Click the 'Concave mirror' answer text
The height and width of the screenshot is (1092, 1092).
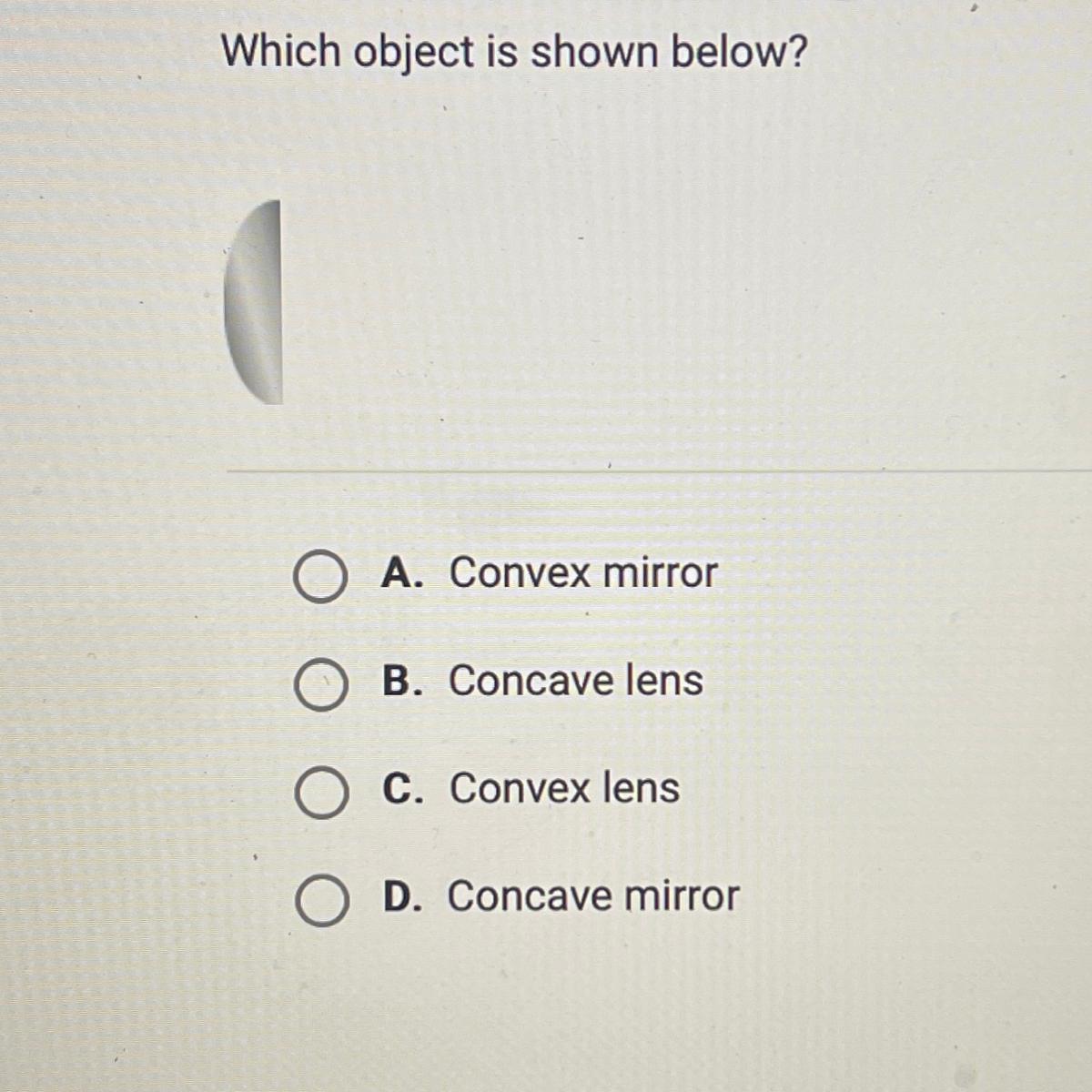[593, 895]
